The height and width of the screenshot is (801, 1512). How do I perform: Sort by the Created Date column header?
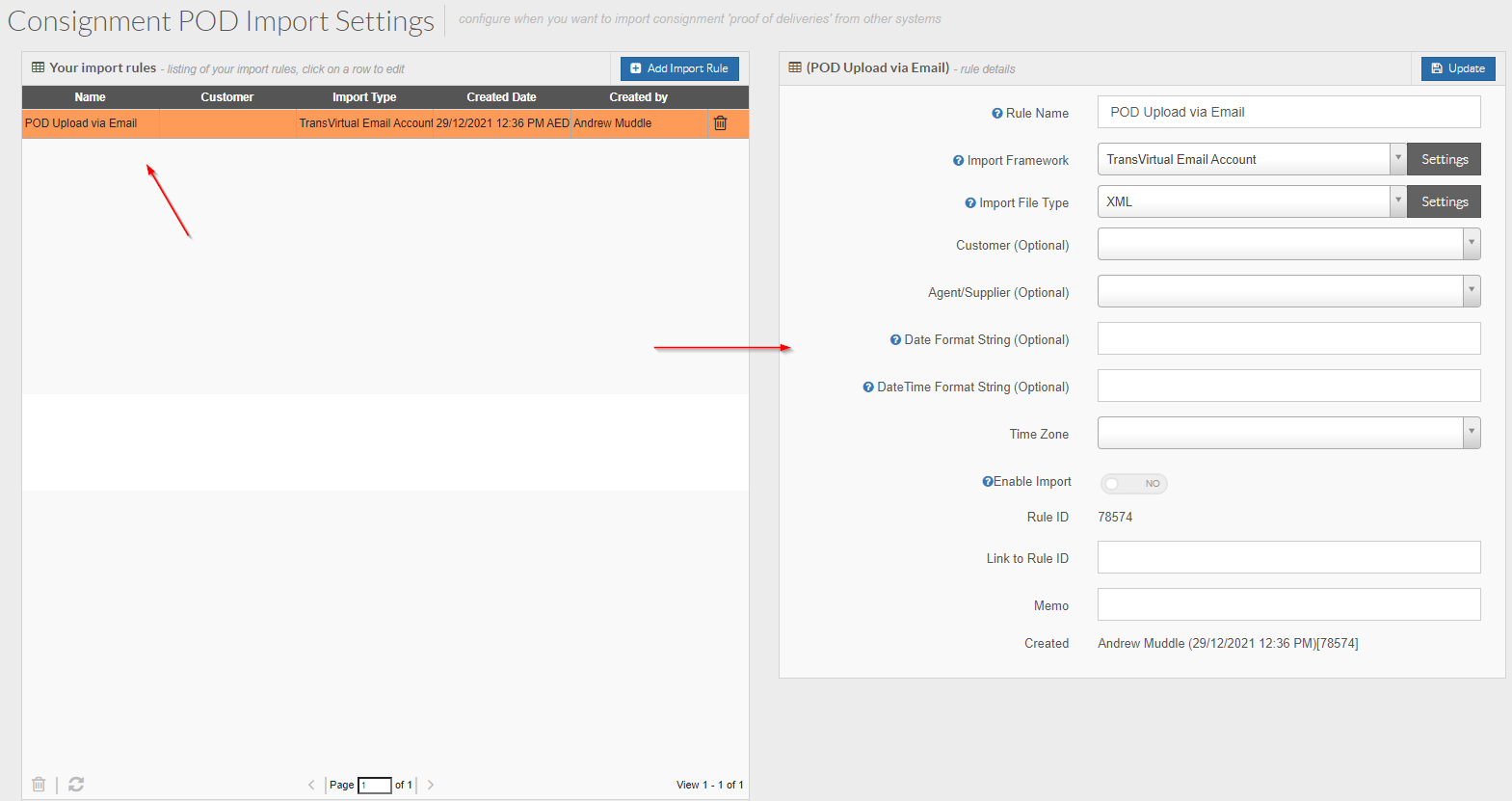click(501, 97)
